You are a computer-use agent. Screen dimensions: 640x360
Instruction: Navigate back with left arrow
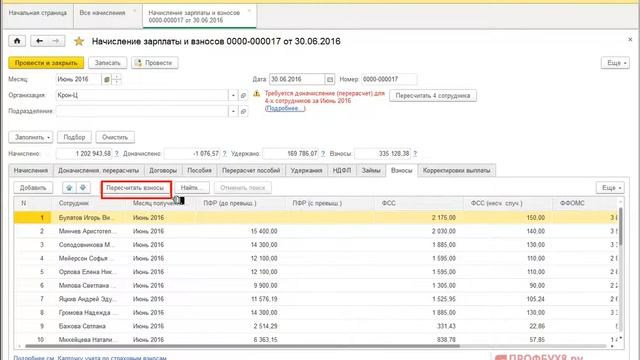coord(39,41)
